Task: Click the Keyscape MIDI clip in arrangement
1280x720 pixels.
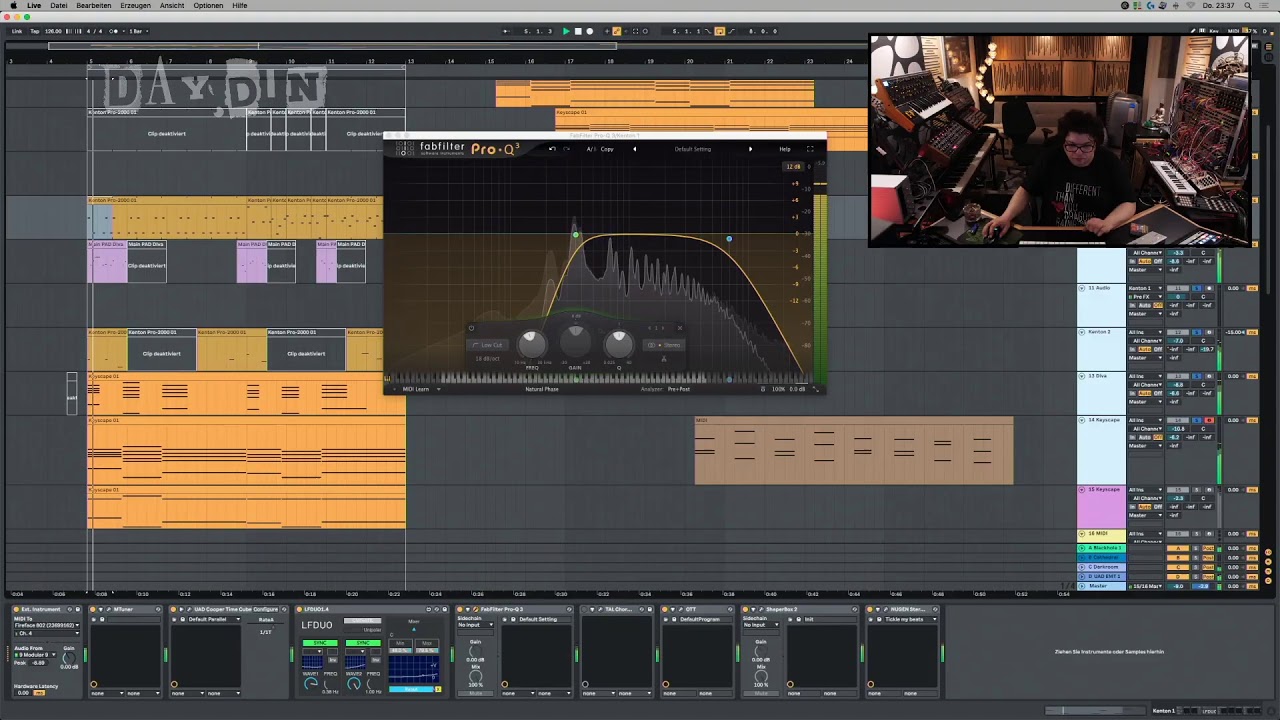Action: [854, 451]
